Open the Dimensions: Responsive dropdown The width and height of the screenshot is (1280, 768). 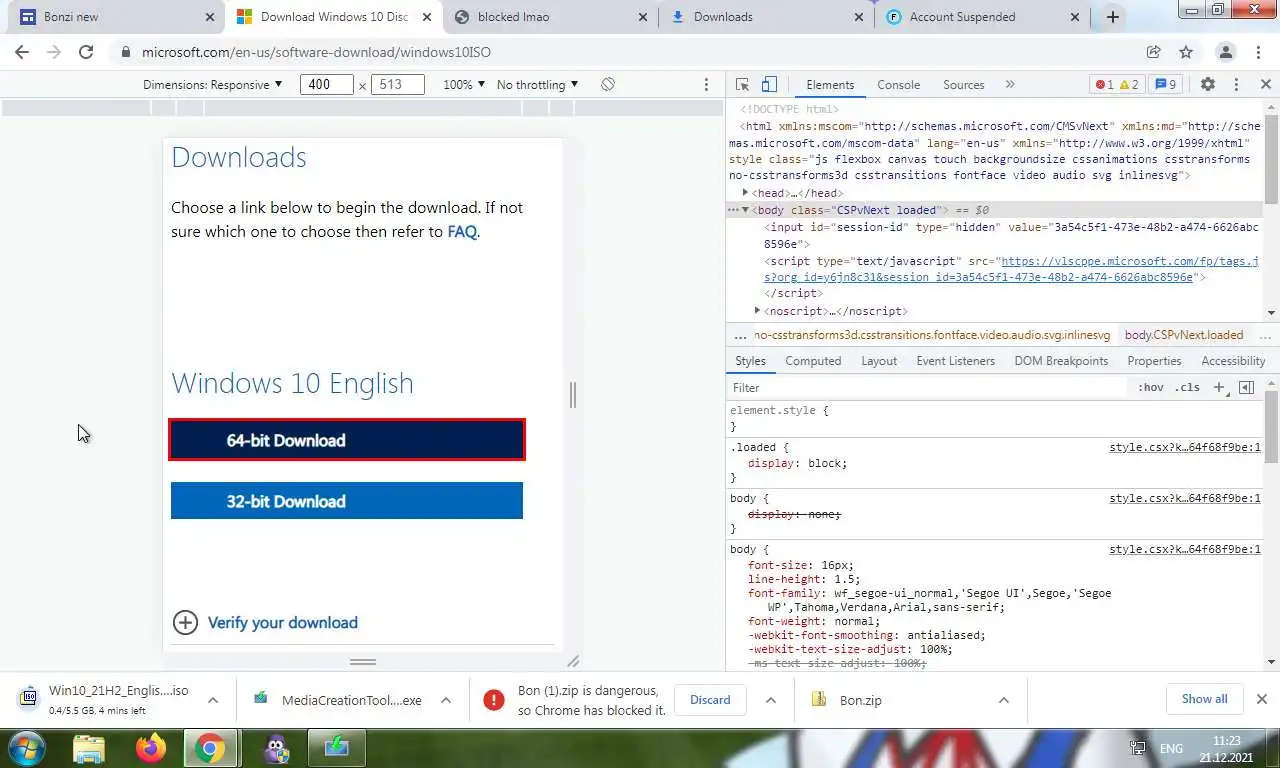click(x=213, y=85)
